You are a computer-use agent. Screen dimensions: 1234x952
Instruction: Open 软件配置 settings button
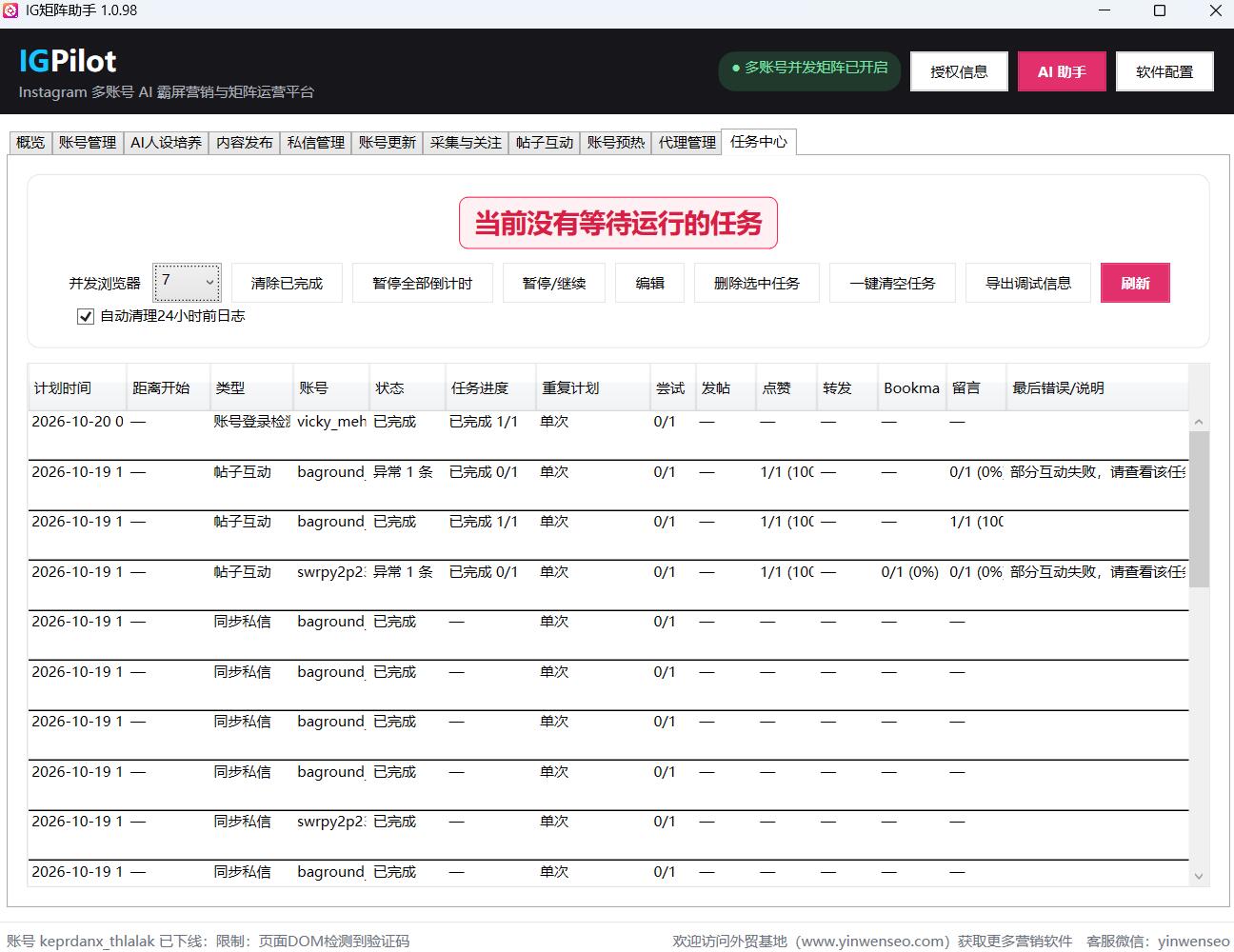point(1164,71)
